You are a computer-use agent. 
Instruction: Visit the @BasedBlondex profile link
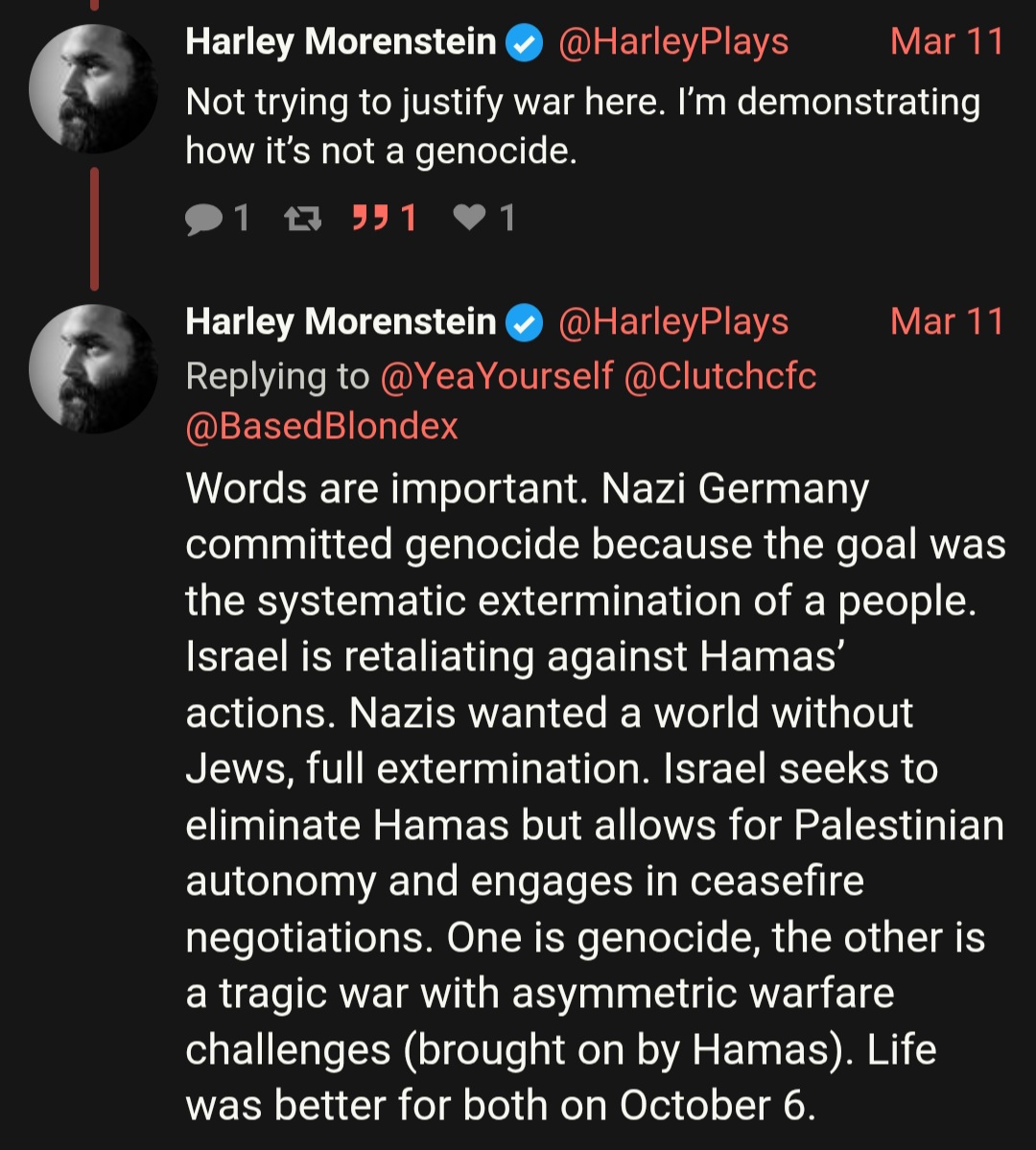(321, 426)
